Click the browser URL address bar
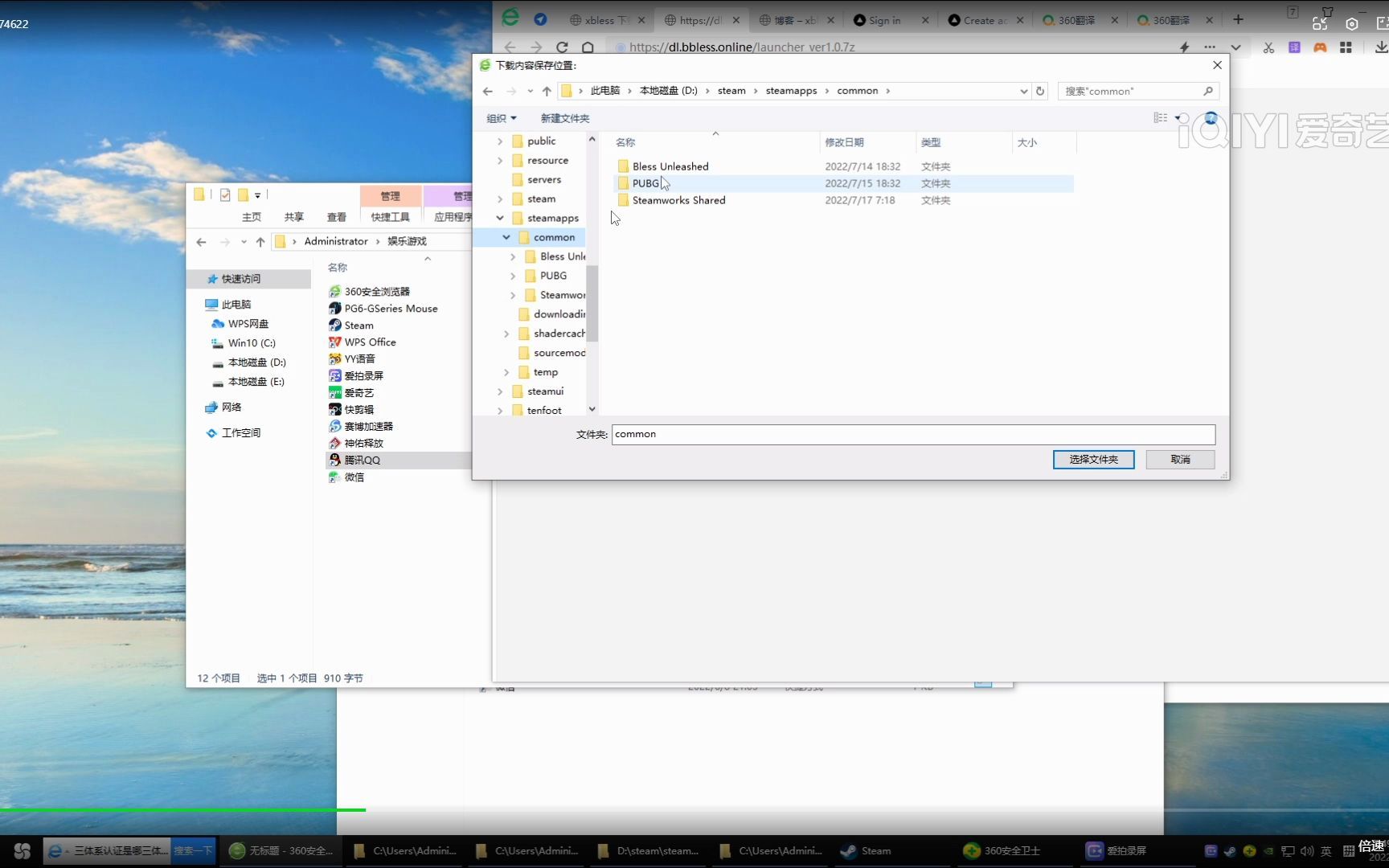 (x=888, y=47)
